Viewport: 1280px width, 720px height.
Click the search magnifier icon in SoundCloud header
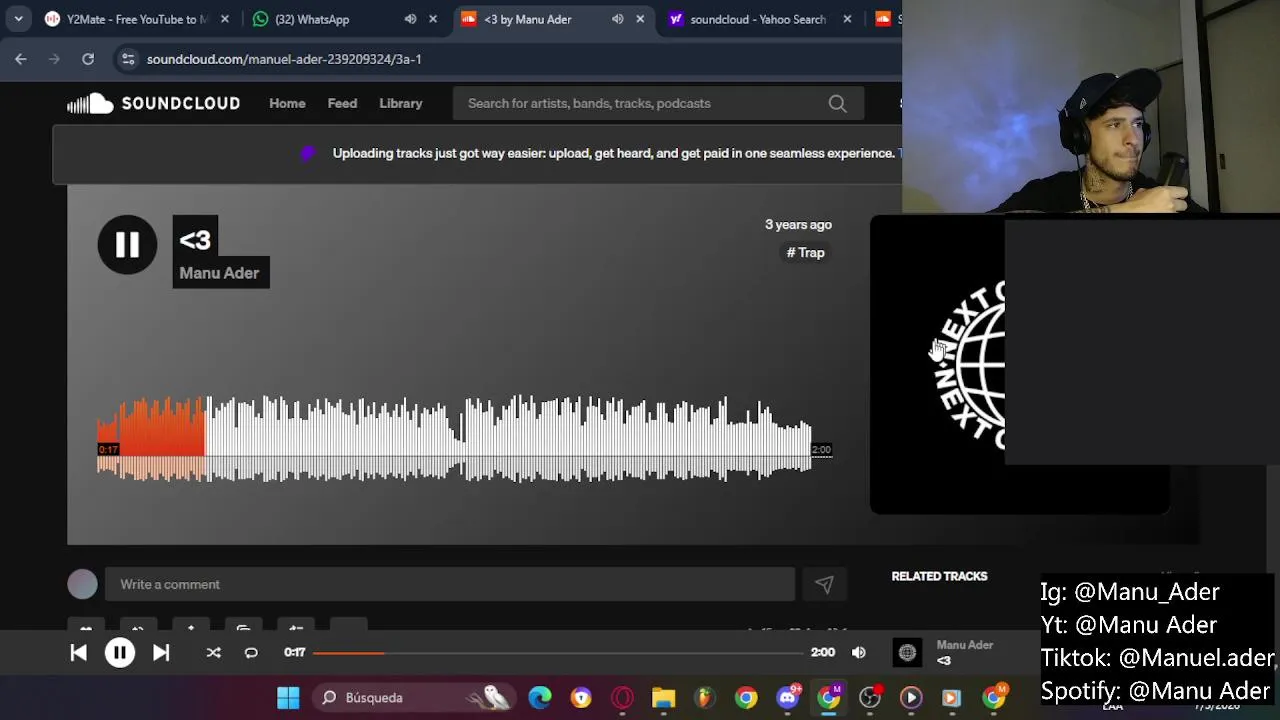point(837,103)
